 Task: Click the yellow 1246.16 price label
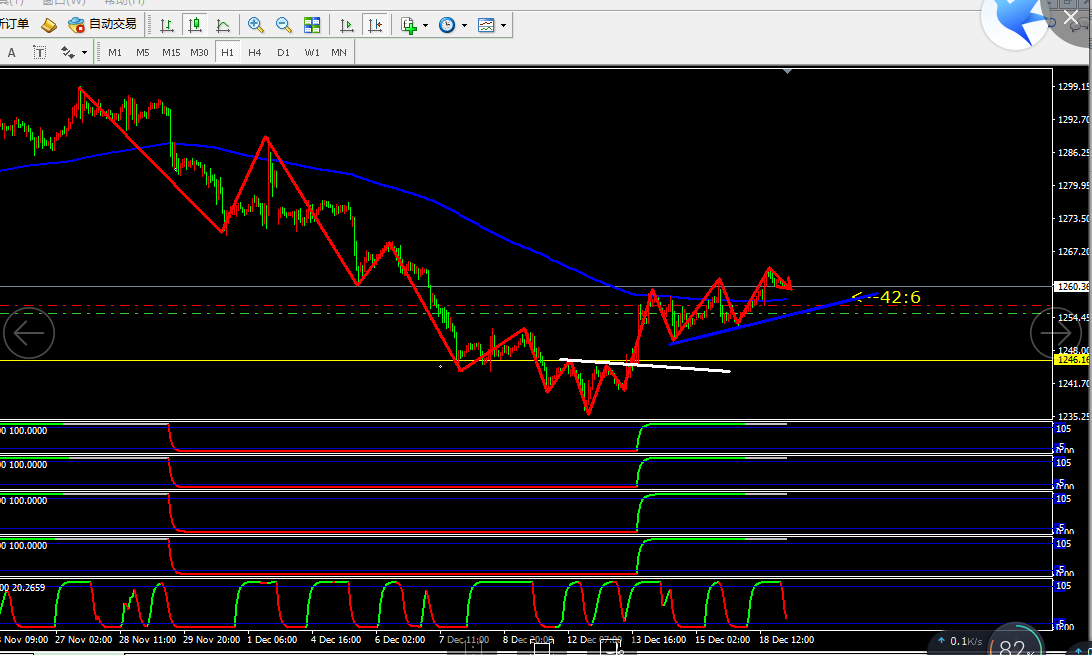point(1072,360)
